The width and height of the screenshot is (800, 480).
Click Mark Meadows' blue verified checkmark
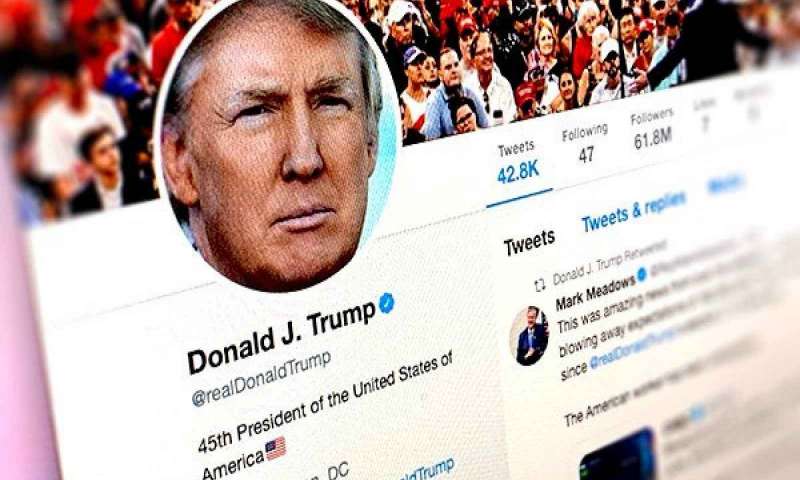tap(642, 274)
